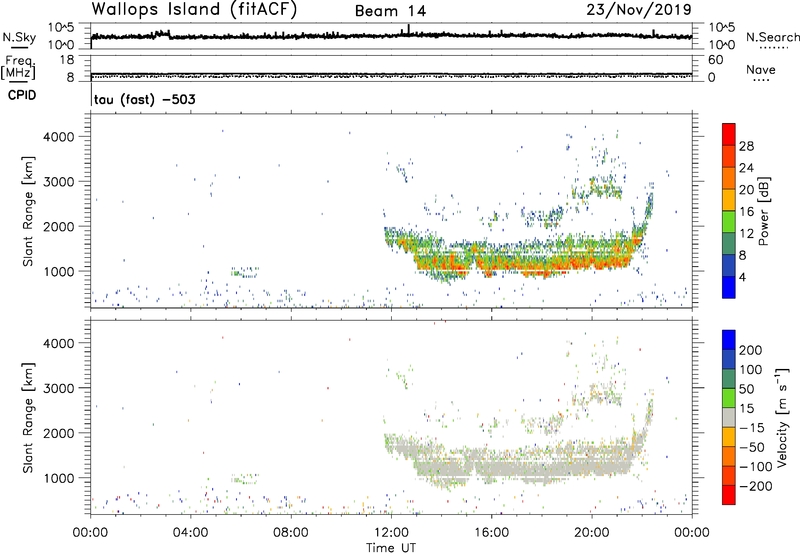This screenshot has width=800, height=554.
Task: Click the 'N.Sky' axis label
Action: tap(19, 37)
